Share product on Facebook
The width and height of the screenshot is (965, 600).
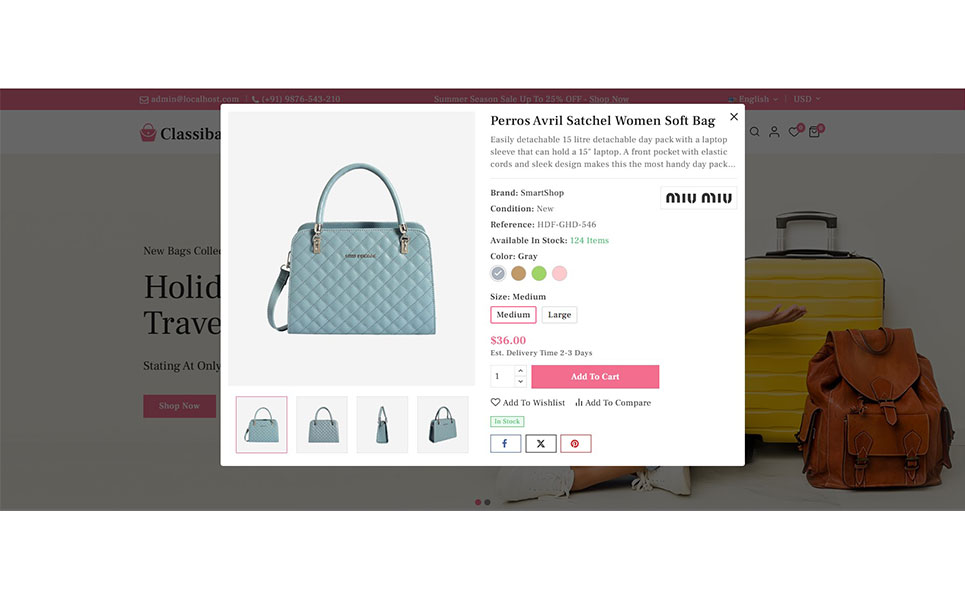[505, 444]
